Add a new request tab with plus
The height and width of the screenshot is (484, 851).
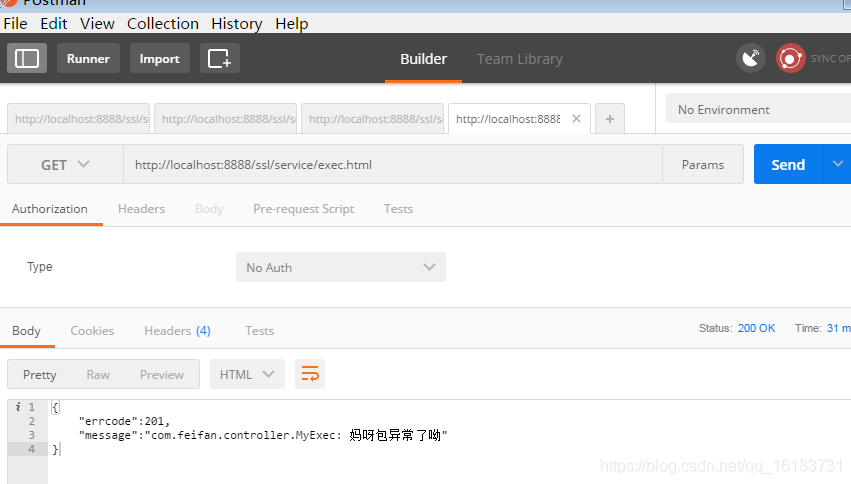tap(610, 118)
